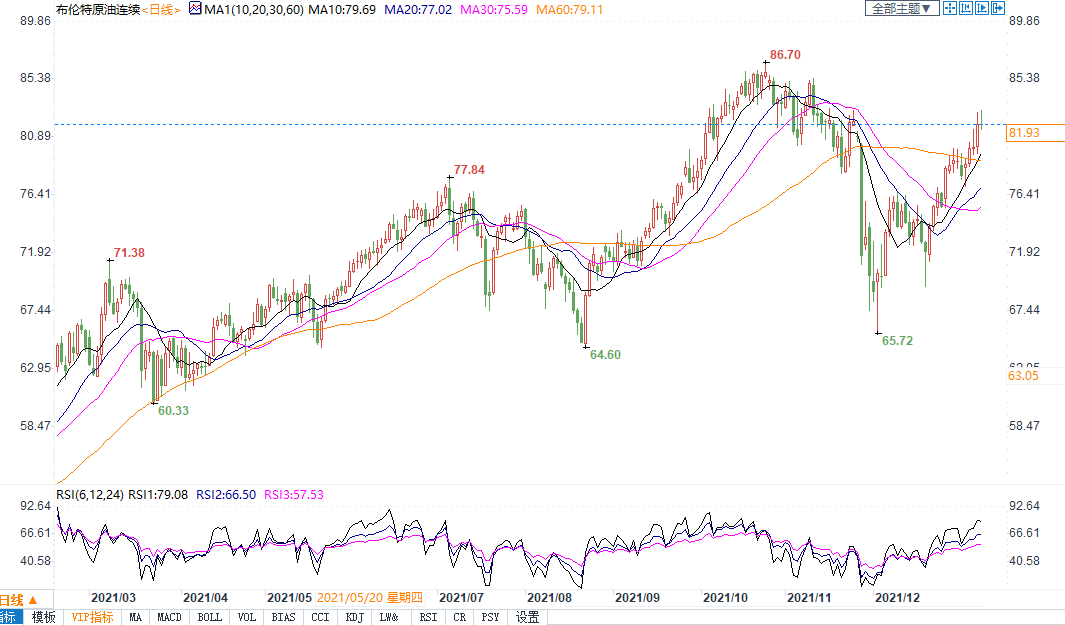Click the RSI(6,12,24) parameters label

pos(89,494)
